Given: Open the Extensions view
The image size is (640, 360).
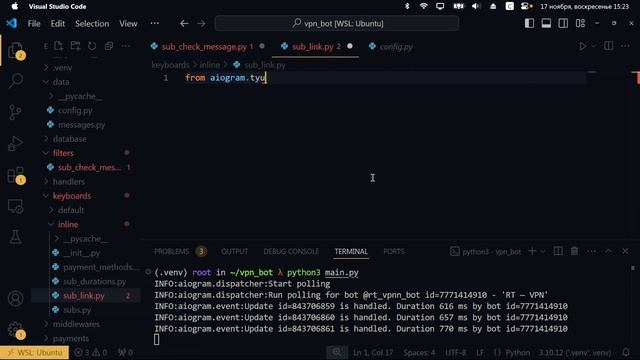Looking at the screenshot, I should click(16, 175).
